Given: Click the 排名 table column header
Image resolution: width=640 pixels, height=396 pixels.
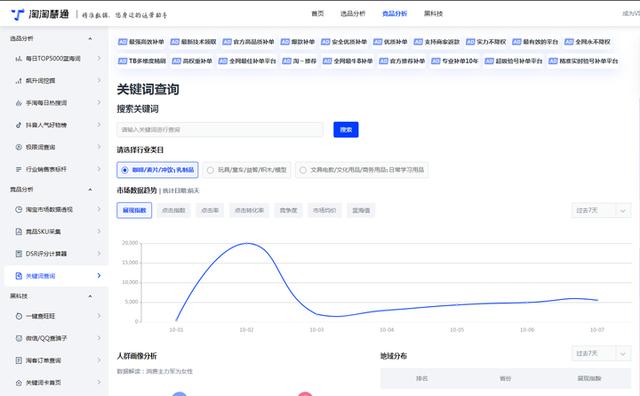Looking at the screenshot, I should point(422,378).
